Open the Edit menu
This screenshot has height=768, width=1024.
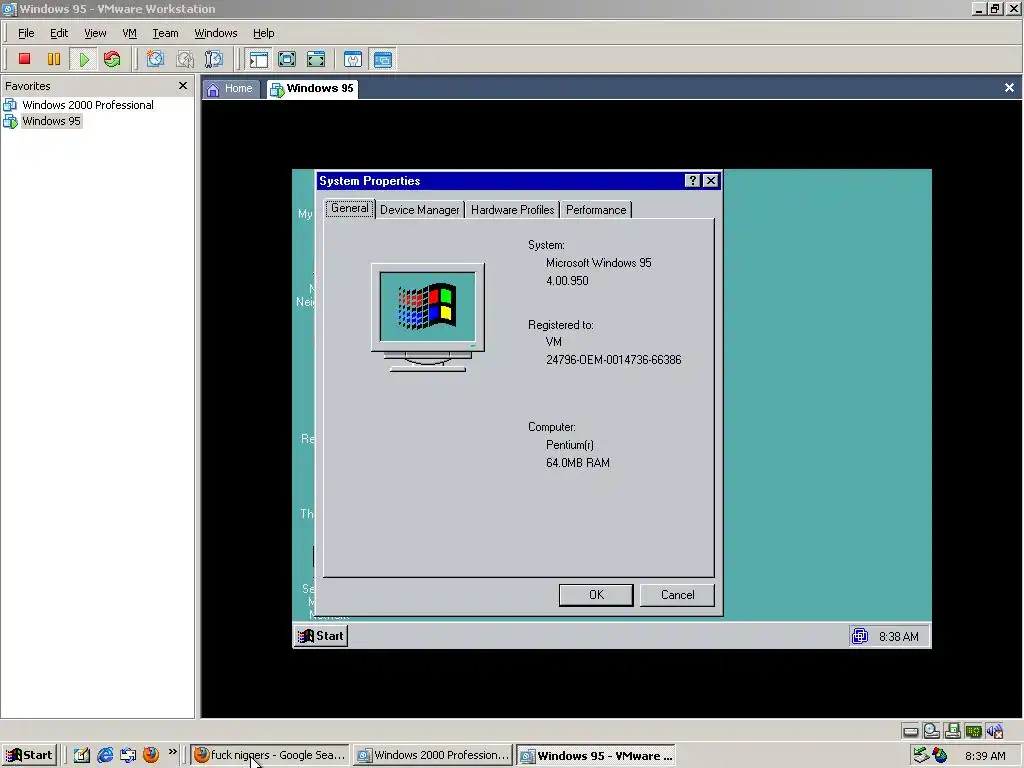[x=59, y=33]
